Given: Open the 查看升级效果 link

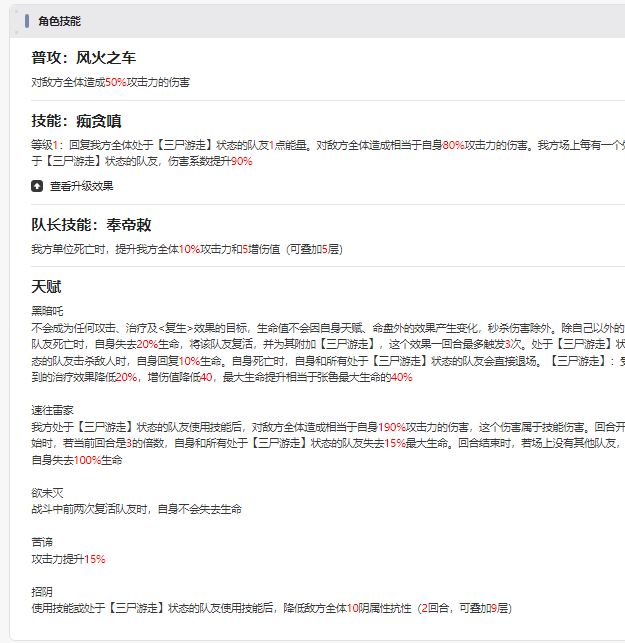Looking at the screenshot, I should tap(82, 186).
